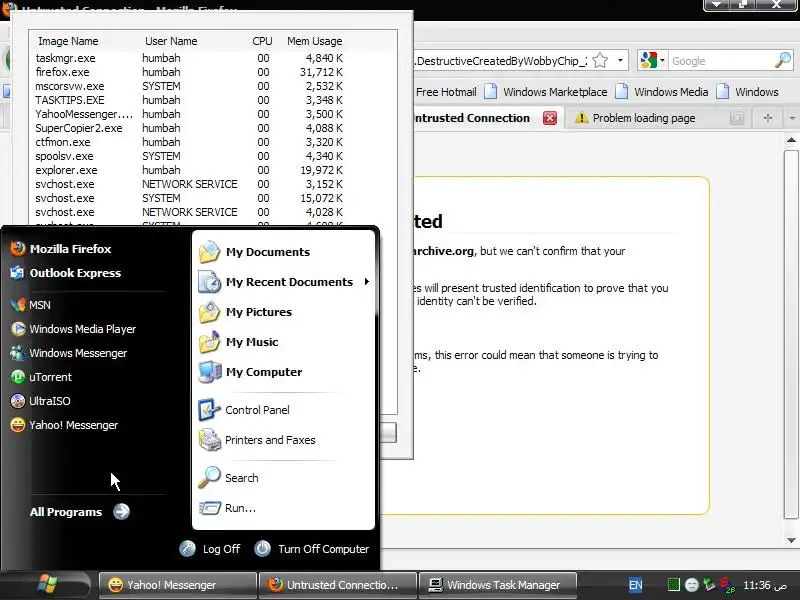Screen dimensions: 800x600
Task: Open new tab with plus button
Action: click(767, 118)
